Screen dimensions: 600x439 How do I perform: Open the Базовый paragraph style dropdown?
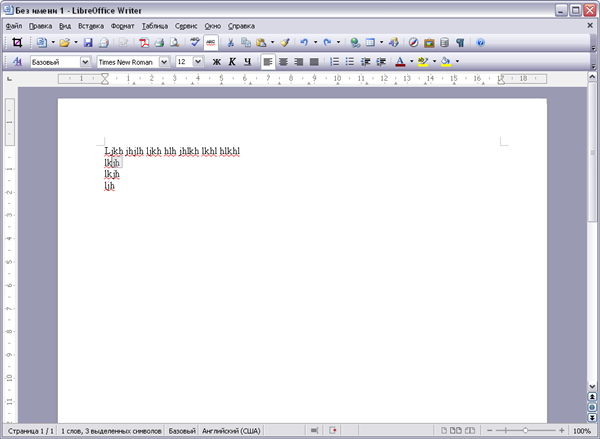[x=85, y=62]
